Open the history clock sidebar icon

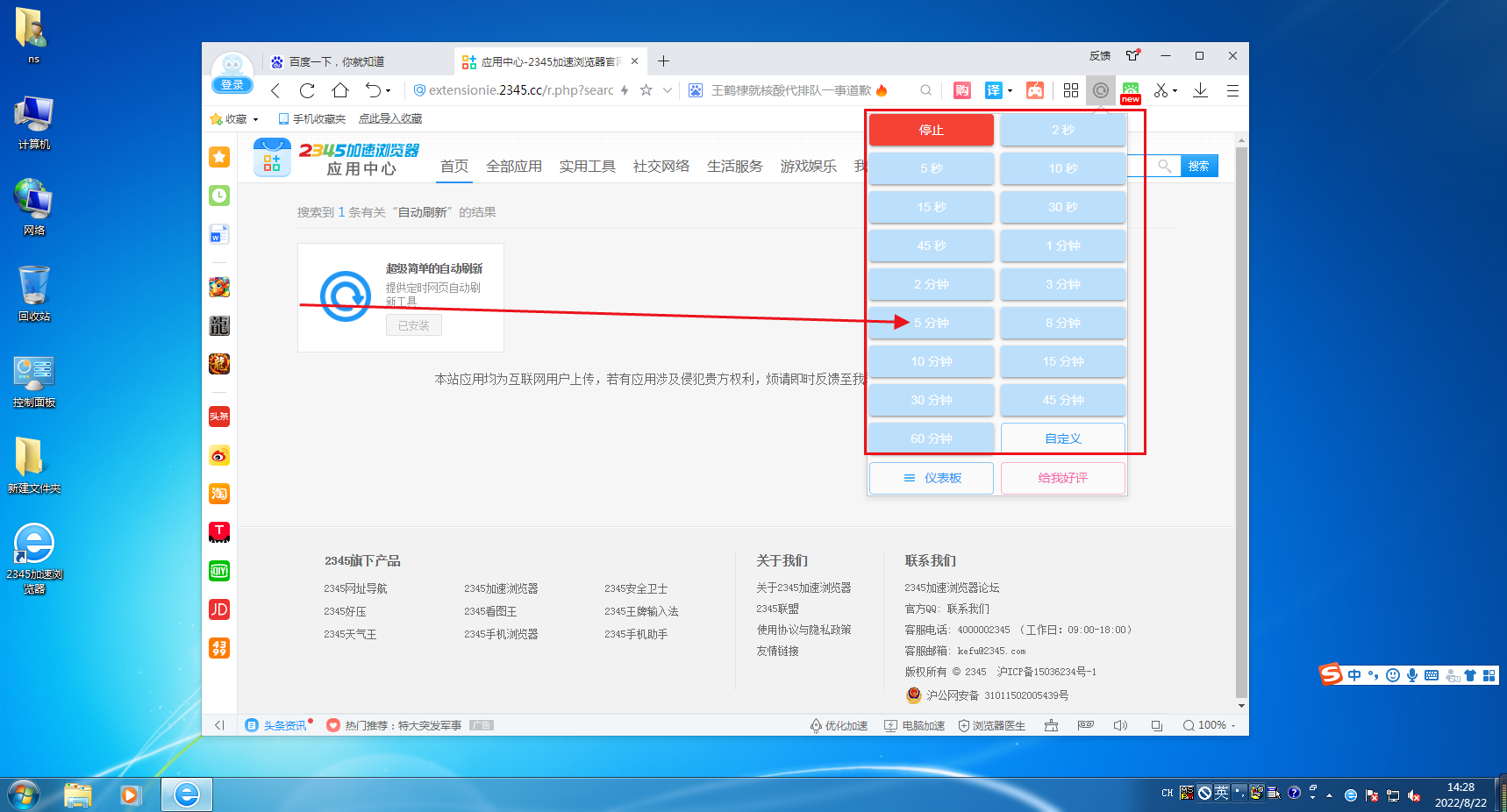tap(219, 196)
